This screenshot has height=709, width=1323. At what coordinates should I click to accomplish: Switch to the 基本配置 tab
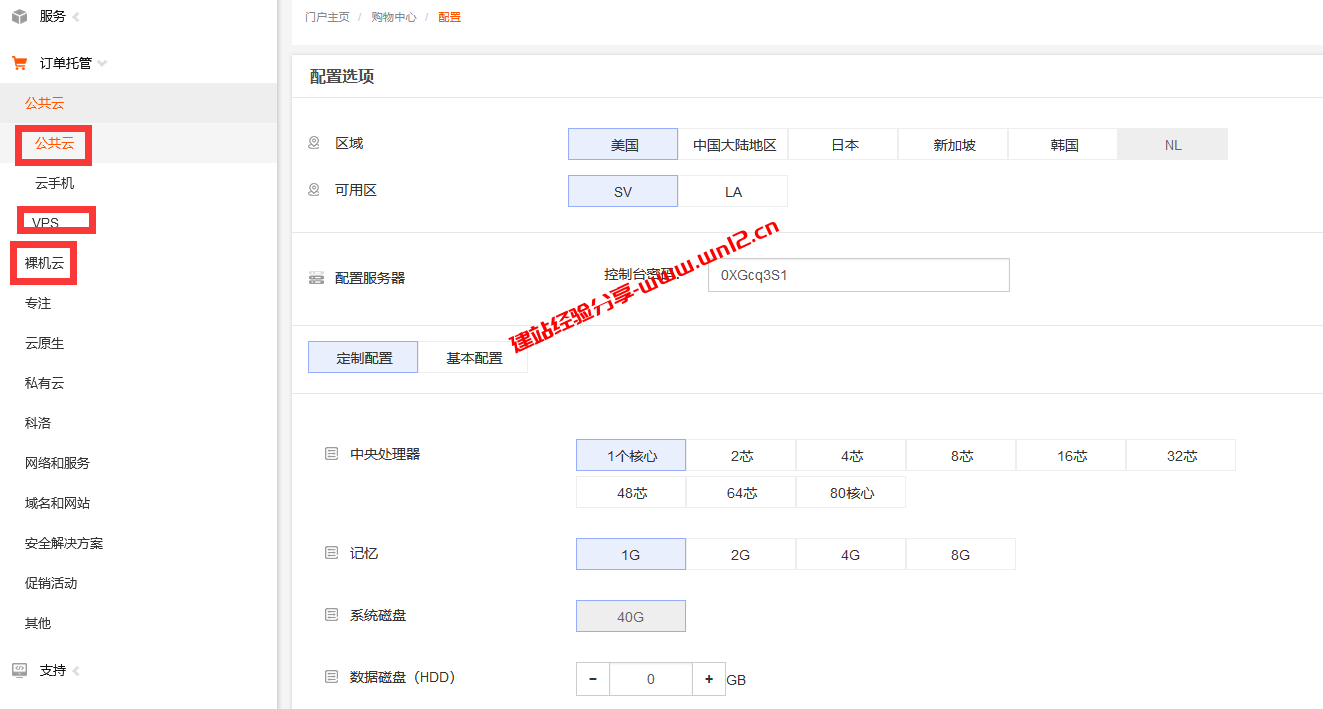click(x=474, y=358)
